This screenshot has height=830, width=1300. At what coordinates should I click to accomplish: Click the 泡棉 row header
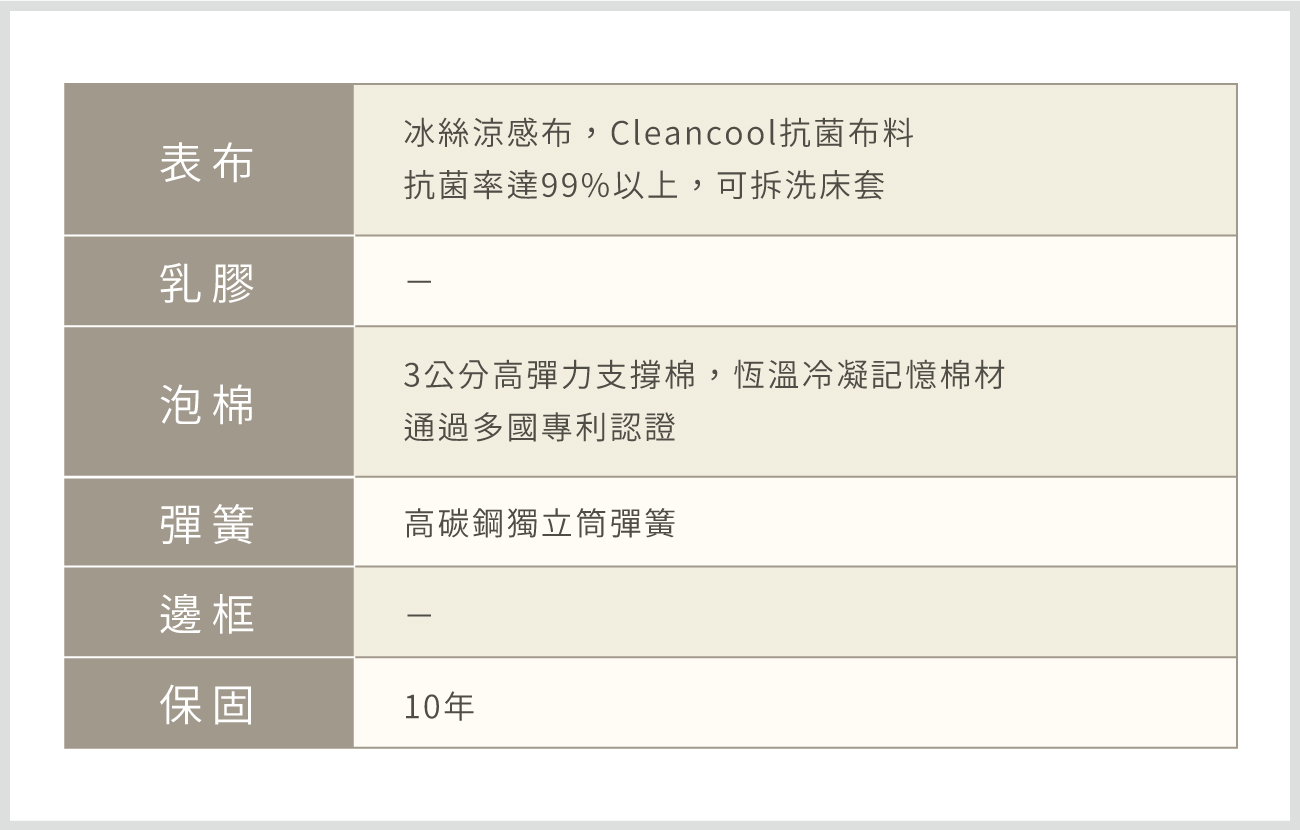208,402
